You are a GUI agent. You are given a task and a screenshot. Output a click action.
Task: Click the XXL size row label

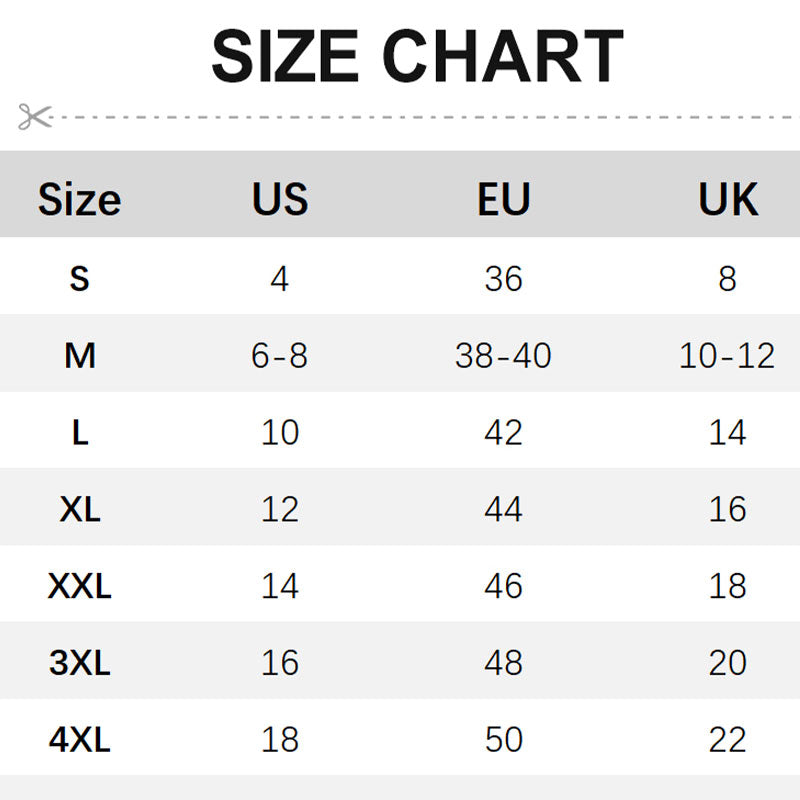point(80,586)
